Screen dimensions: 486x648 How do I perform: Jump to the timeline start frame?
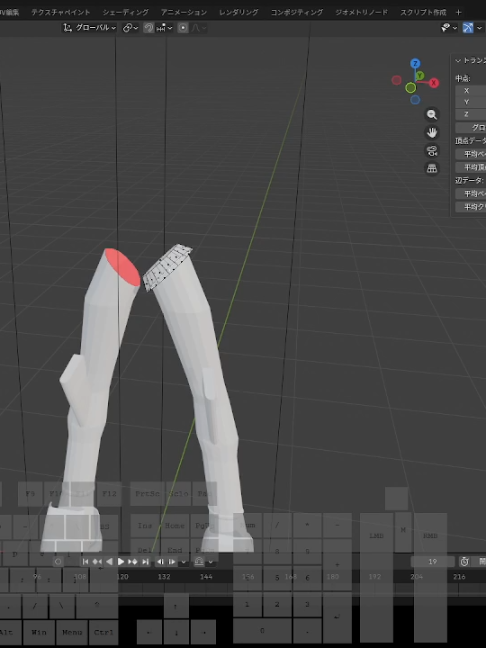(85, 562)
